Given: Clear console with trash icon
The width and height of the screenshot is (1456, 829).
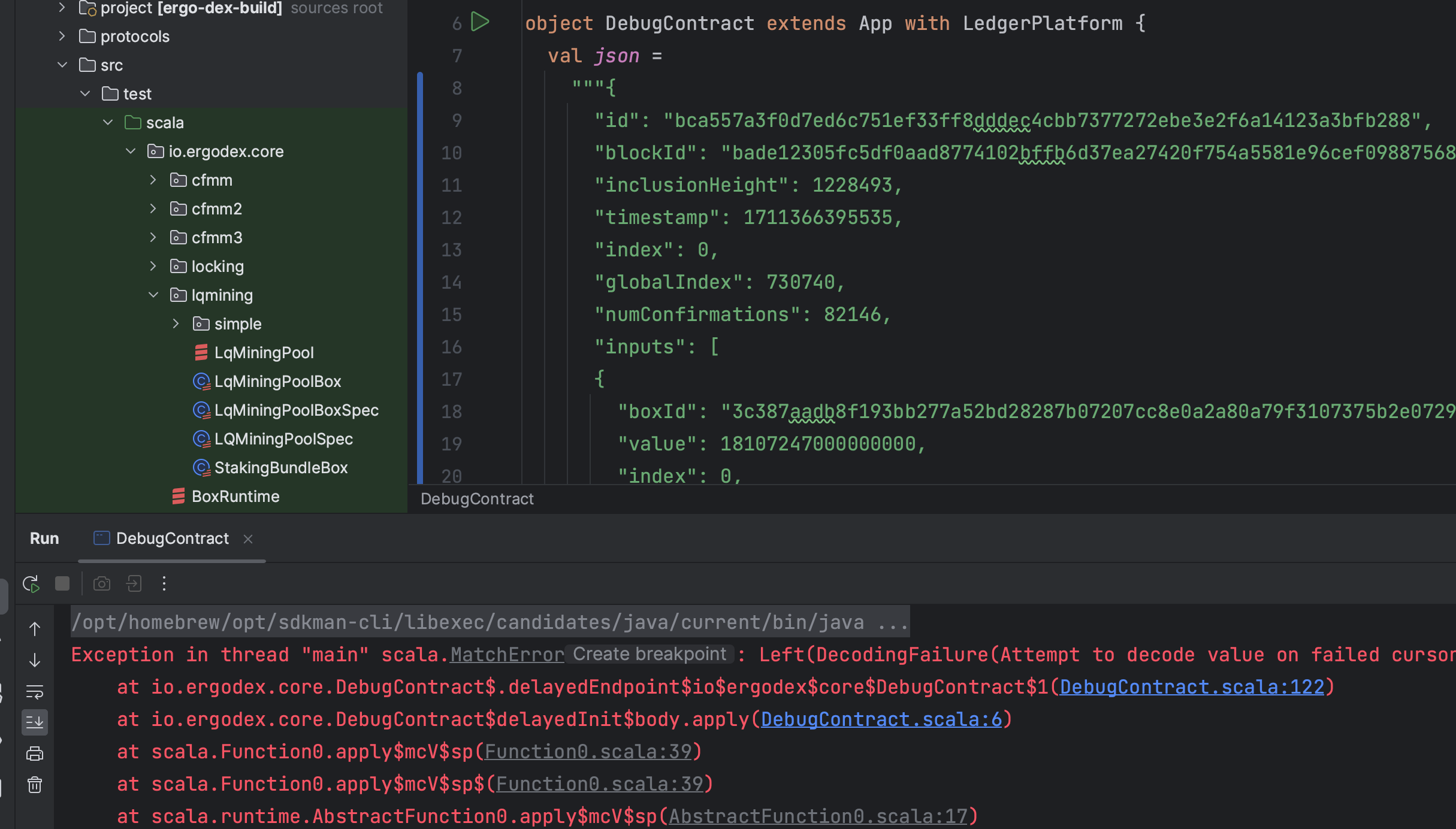Looking at the screenshot, I should (35, 785).
